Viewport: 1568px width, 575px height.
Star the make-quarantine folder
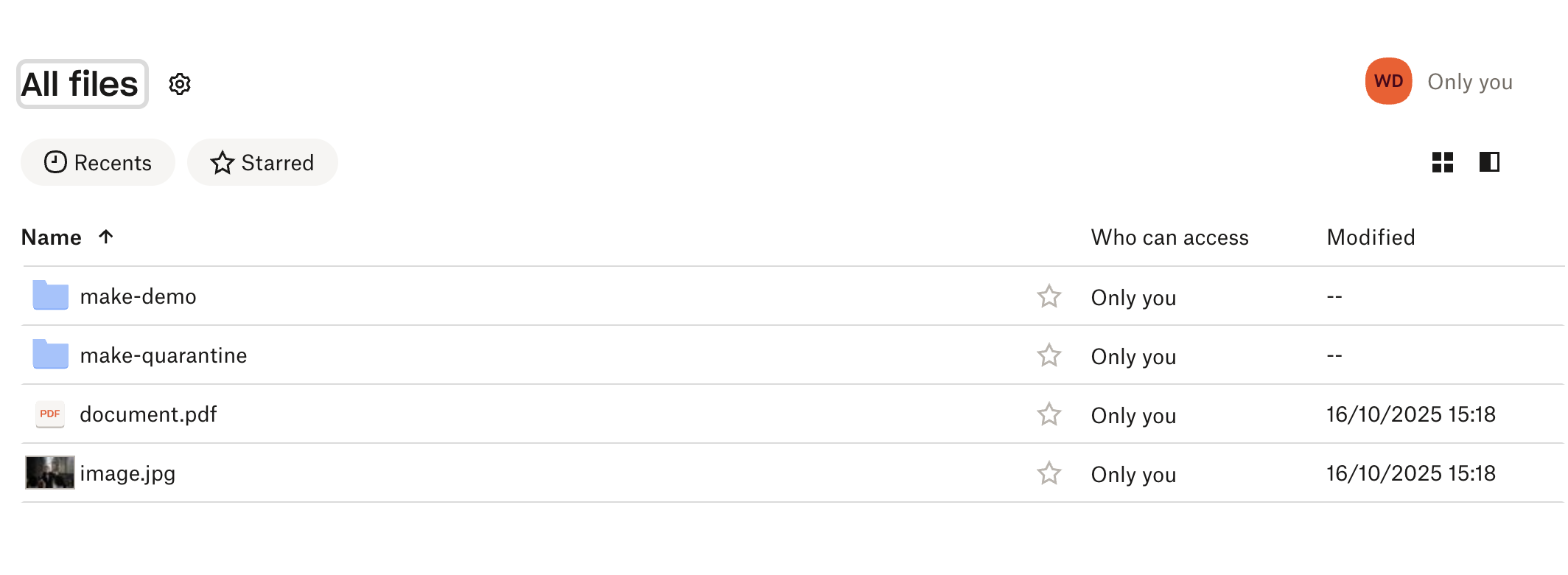click(x=1048, y=355)
